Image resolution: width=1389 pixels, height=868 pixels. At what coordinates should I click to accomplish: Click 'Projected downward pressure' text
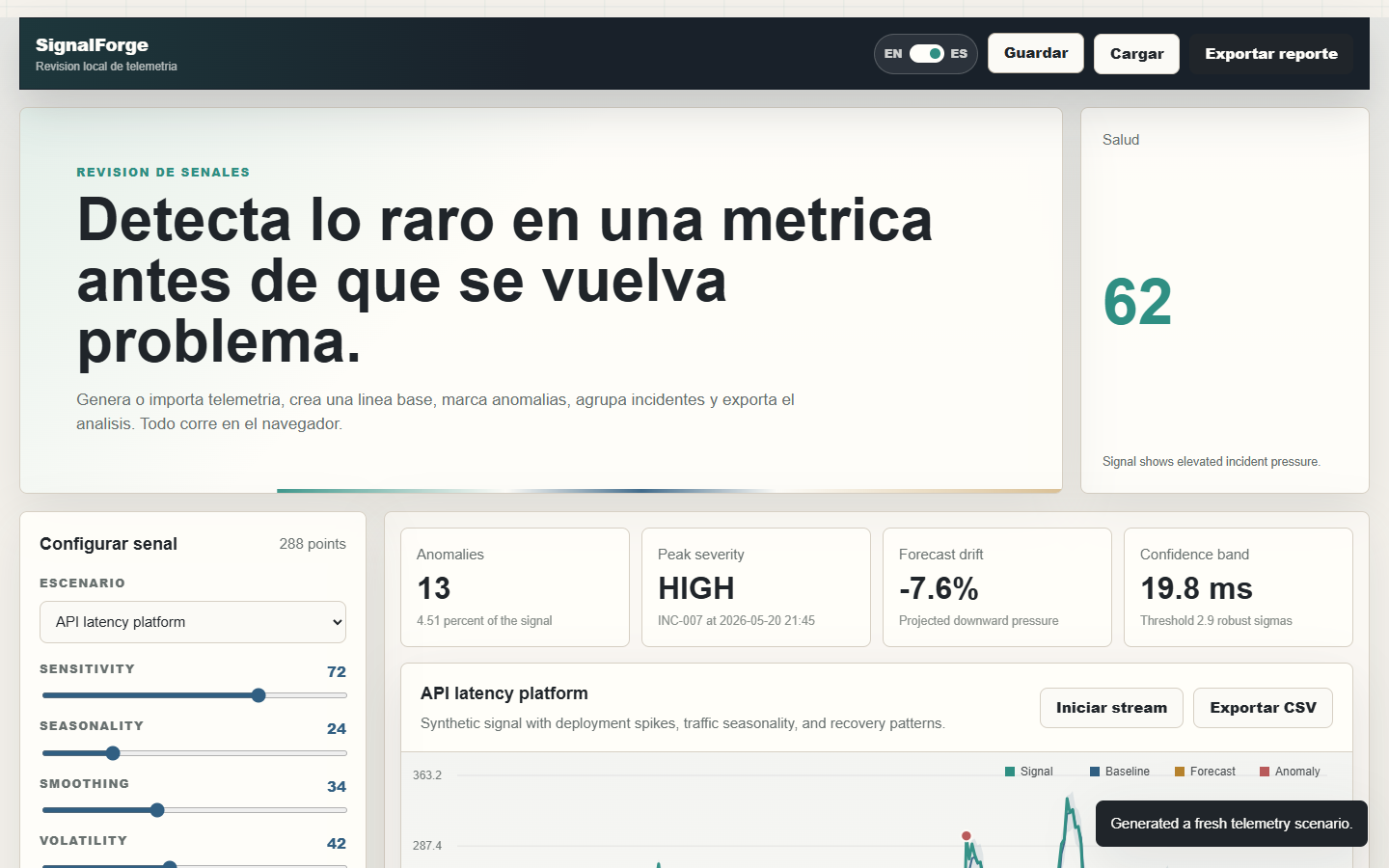pyautogui.click(x=979, y=621)
